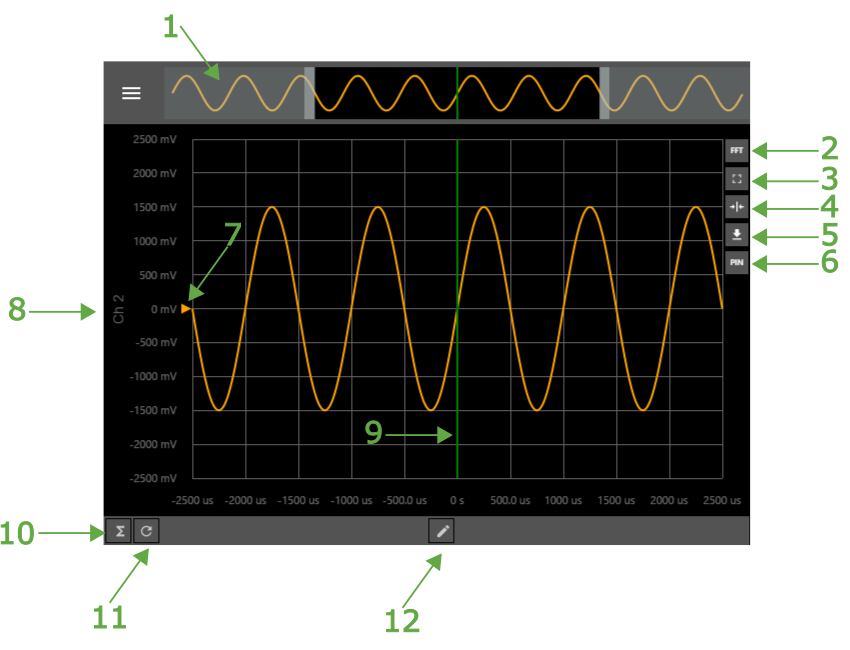Click the 1000 mV axis label
This screenshot has width=850, height=650.
(x=155, y=241)
